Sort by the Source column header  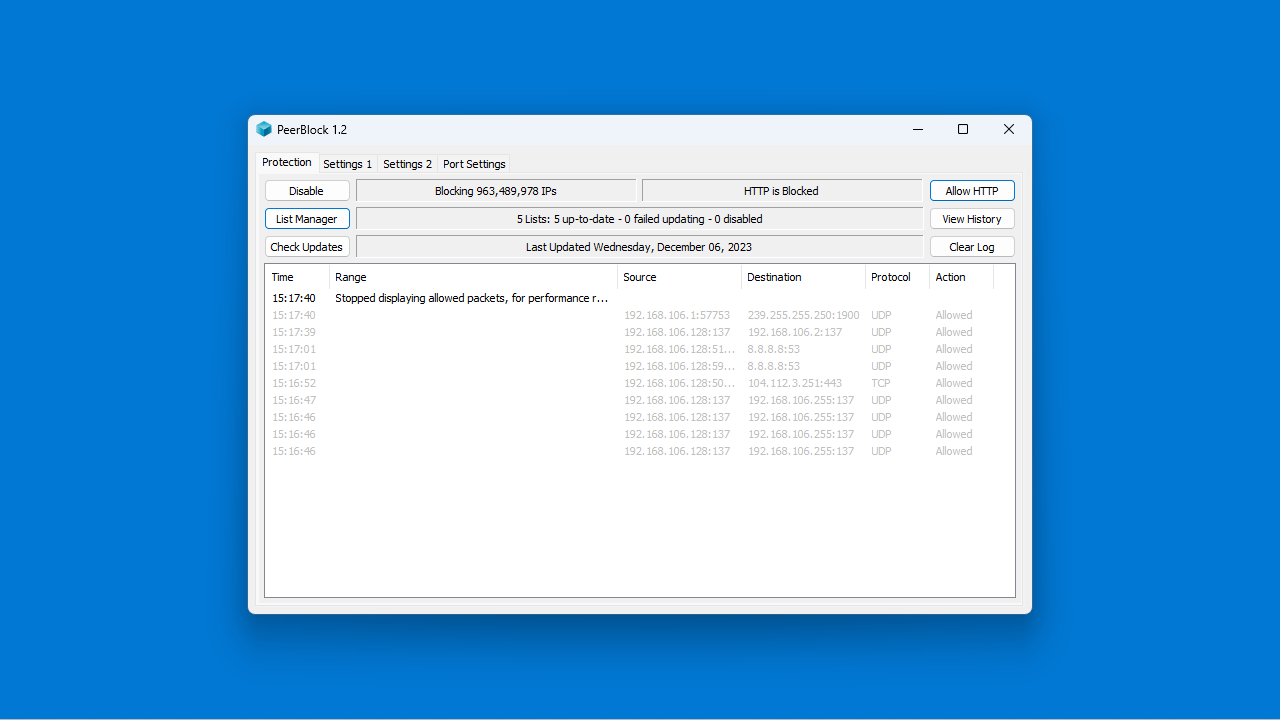tap(679, 277)
